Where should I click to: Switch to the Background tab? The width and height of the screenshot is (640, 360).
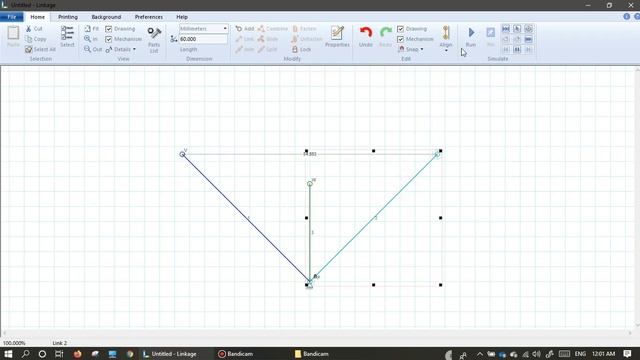click(x=106, y=17)
